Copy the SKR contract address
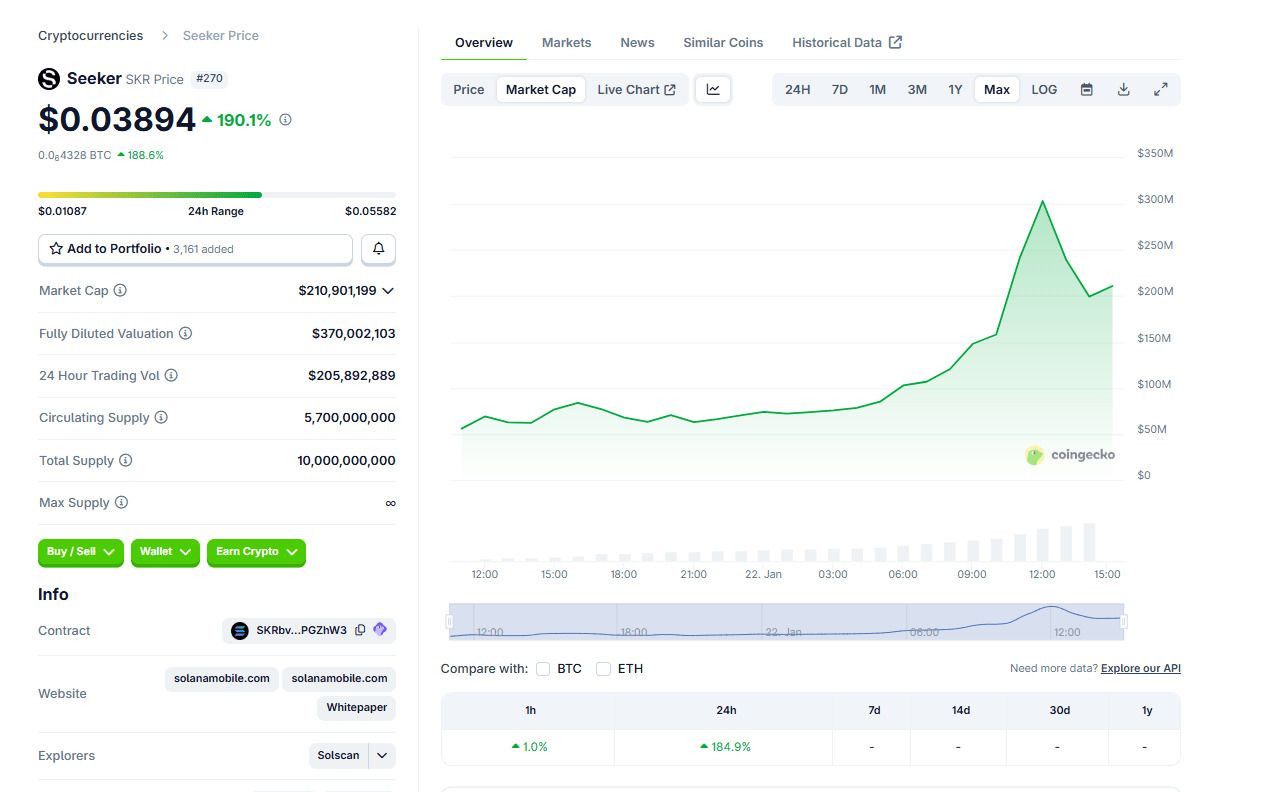This screenshot has height=792, width=1268. pos(360,630)
